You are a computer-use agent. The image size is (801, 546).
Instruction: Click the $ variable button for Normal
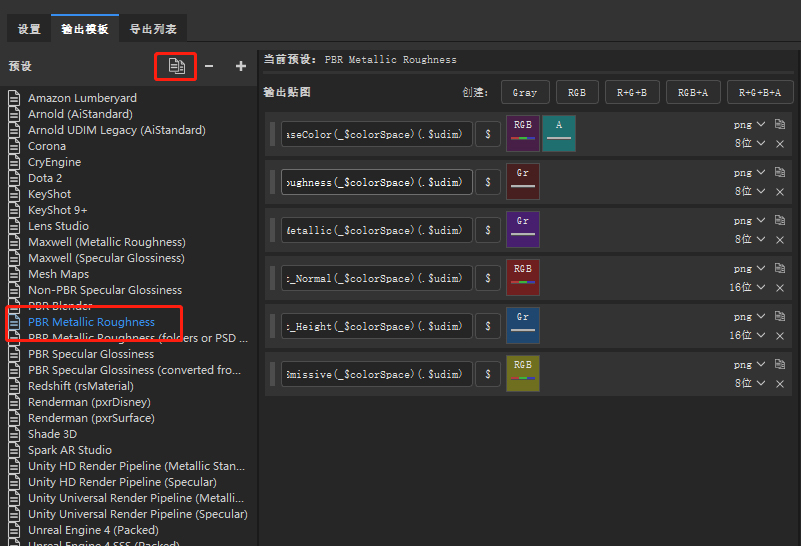pyautogui.click(x=488, y=278)
